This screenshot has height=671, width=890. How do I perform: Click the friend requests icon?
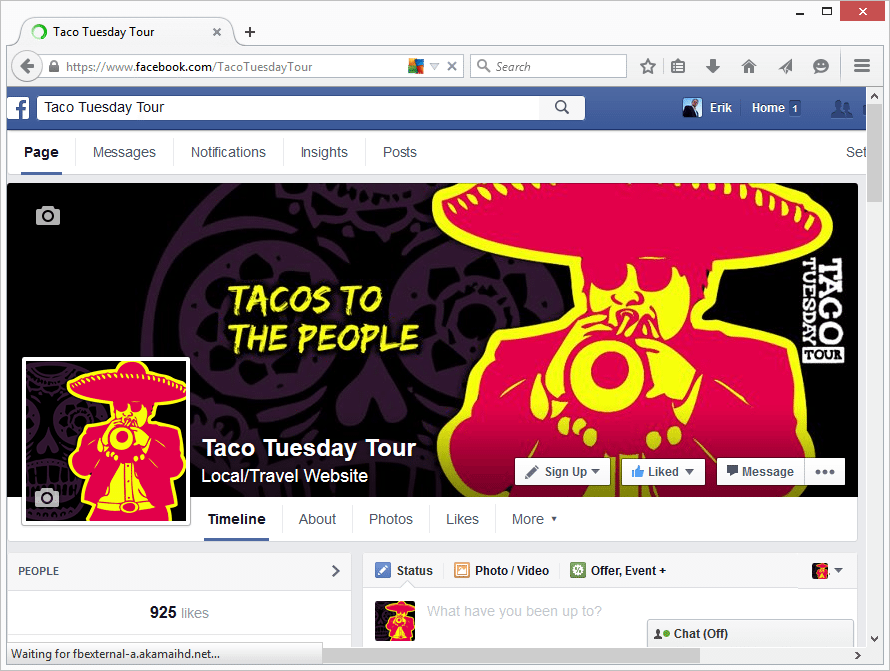coord(841,108)
